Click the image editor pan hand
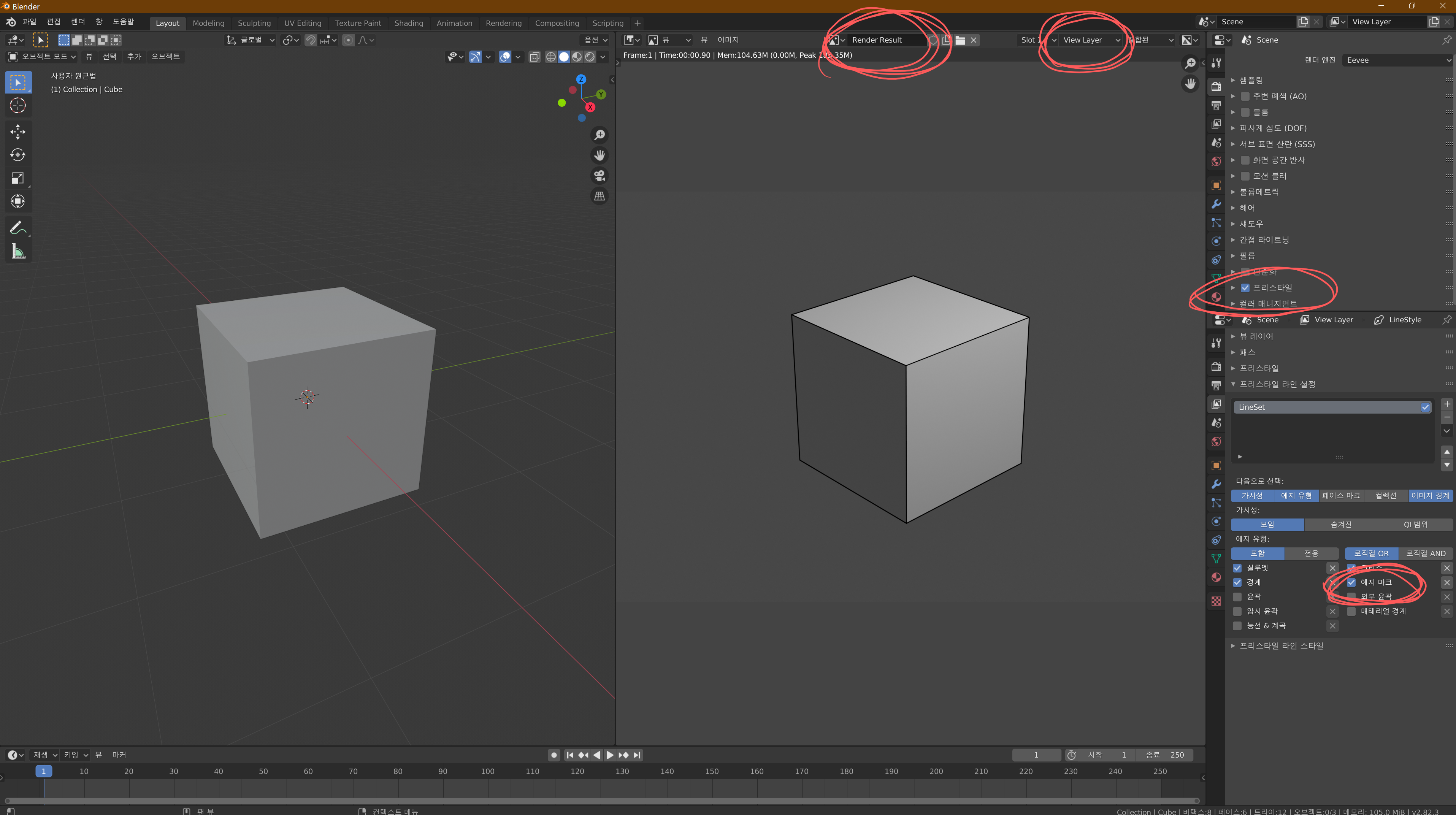The height and width of the screenshot is (815, 1456). [1190, 84]
